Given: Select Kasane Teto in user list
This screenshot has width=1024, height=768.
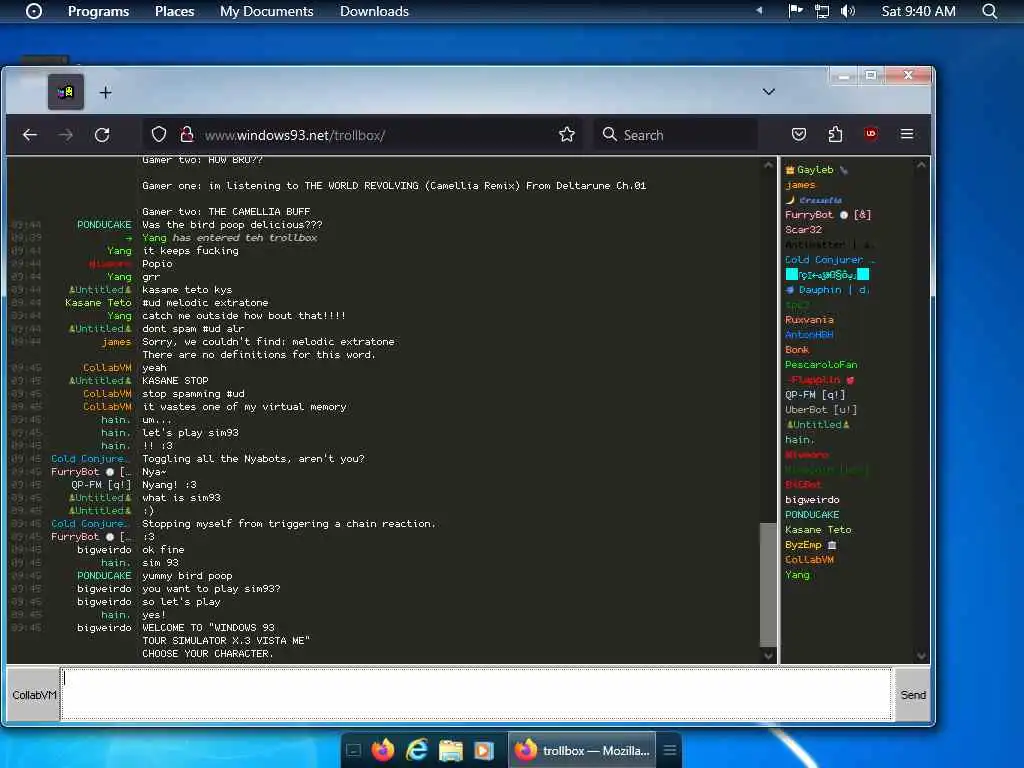Looking at the screenshot, I should tap(818, 530).
